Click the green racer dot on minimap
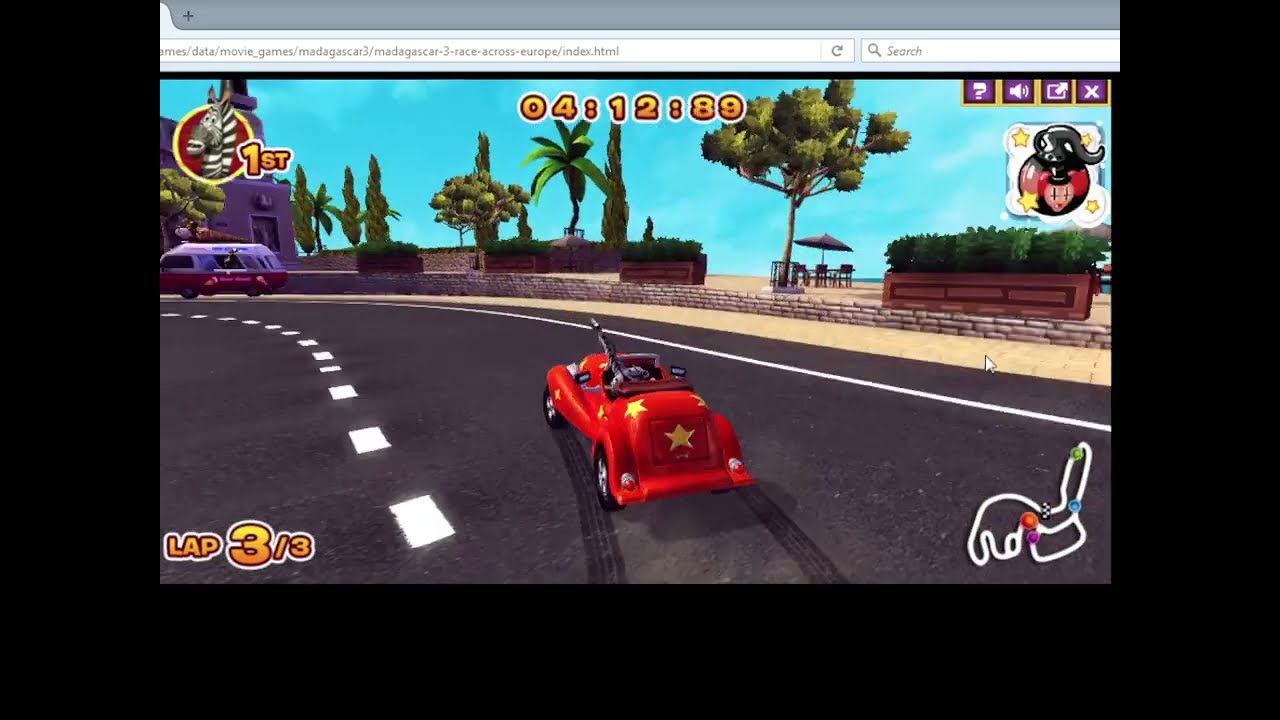Image resolution: width=1280 pixels, height=720 pixels. click(1077, 455)
